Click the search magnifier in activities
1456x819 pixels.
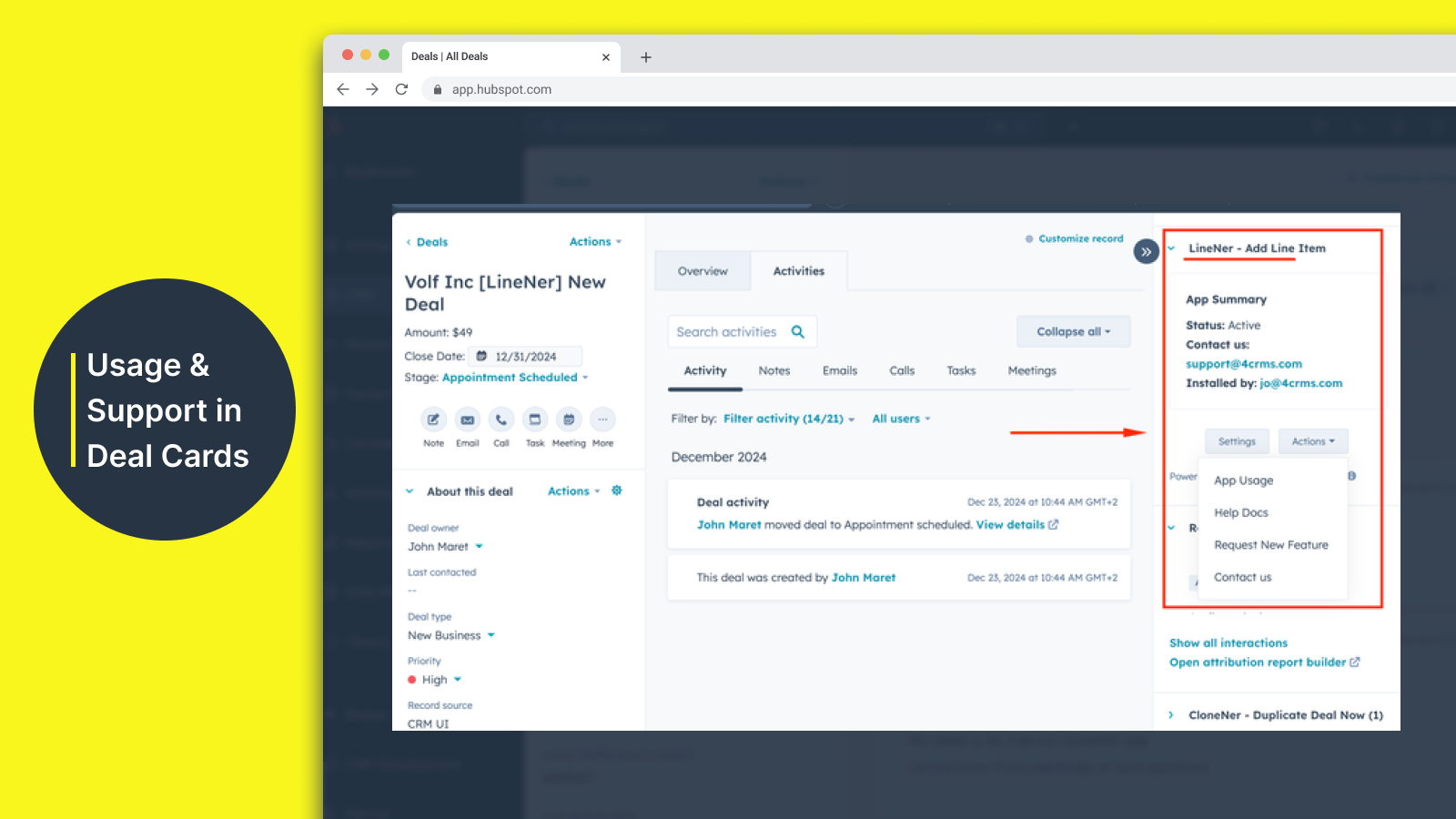pos(798,332)
